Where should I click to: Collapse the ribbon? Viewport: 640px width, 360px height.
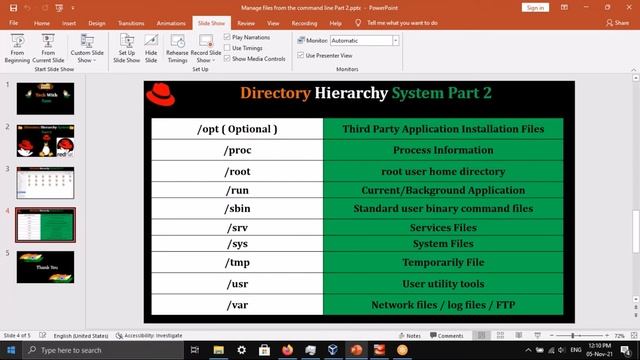point(633,70)
